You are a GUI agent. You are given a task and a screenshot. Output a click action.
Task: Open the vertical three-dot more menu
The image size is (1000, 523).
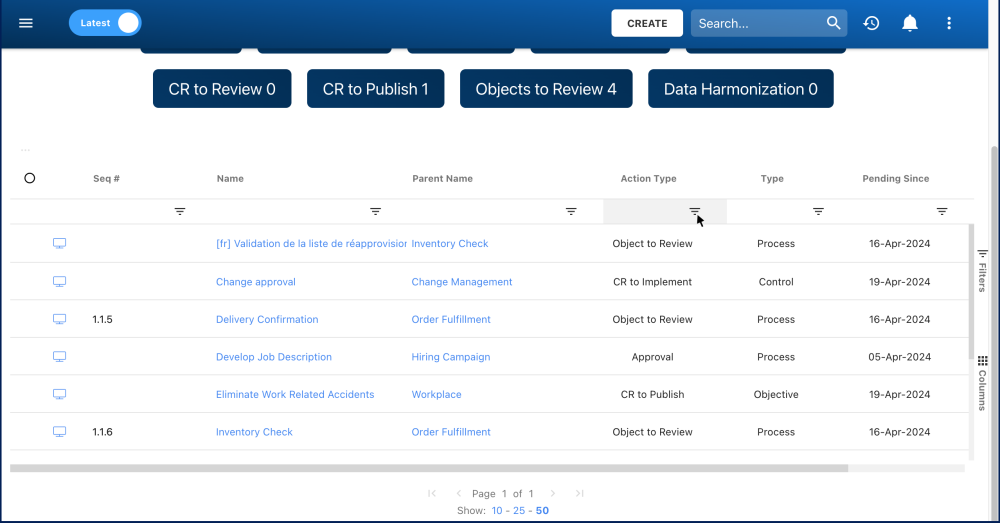pyautogui.click(x=949, y=23)
